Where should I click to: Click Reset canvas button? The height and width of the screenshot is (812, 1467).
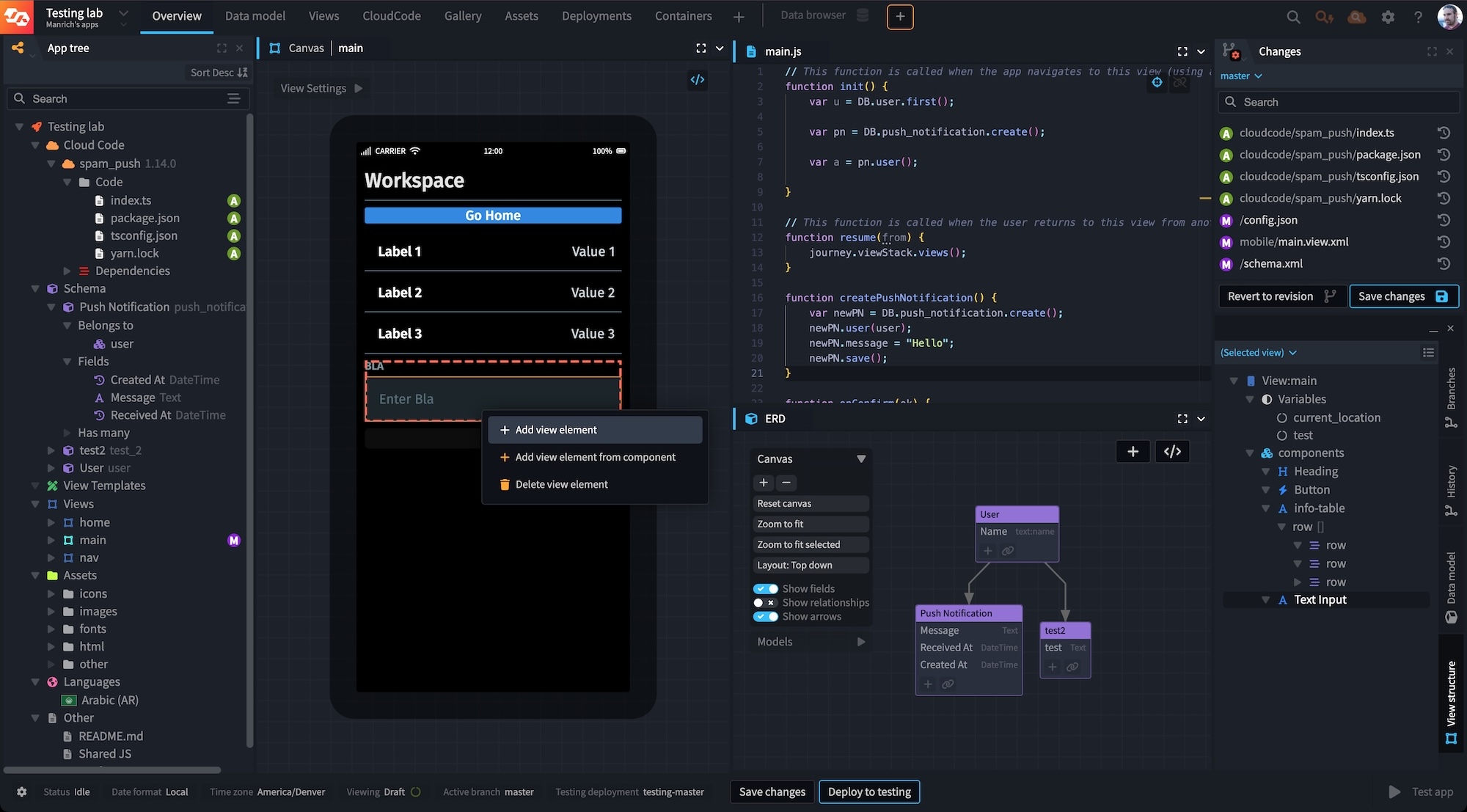point(811,503)
